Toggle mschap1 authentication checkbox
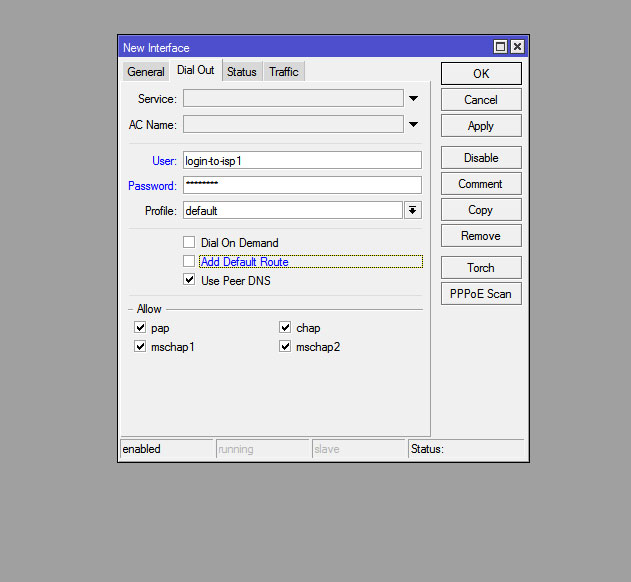Viewport: 631px width, 582px height. 140,347
